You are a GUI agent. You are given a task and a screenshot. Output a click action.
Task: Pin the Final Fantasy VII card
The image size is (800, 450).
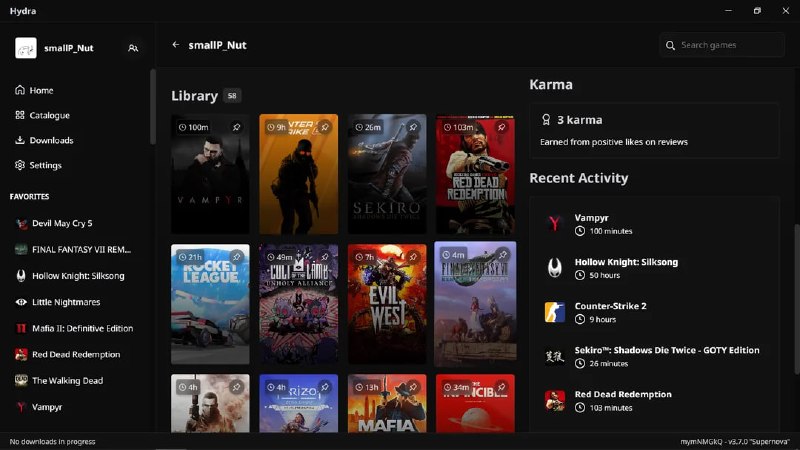coord(502,254)
